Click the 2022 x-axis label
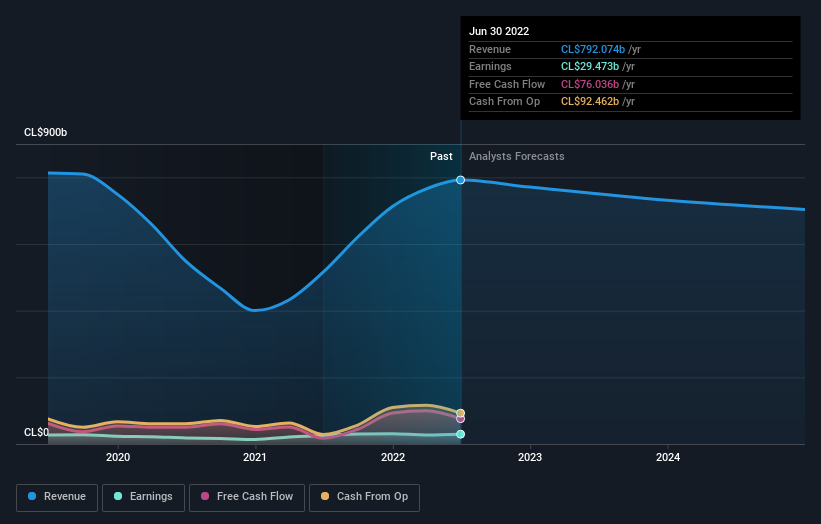This screenshot has height=524, width=821. click(x=393, y=457)
